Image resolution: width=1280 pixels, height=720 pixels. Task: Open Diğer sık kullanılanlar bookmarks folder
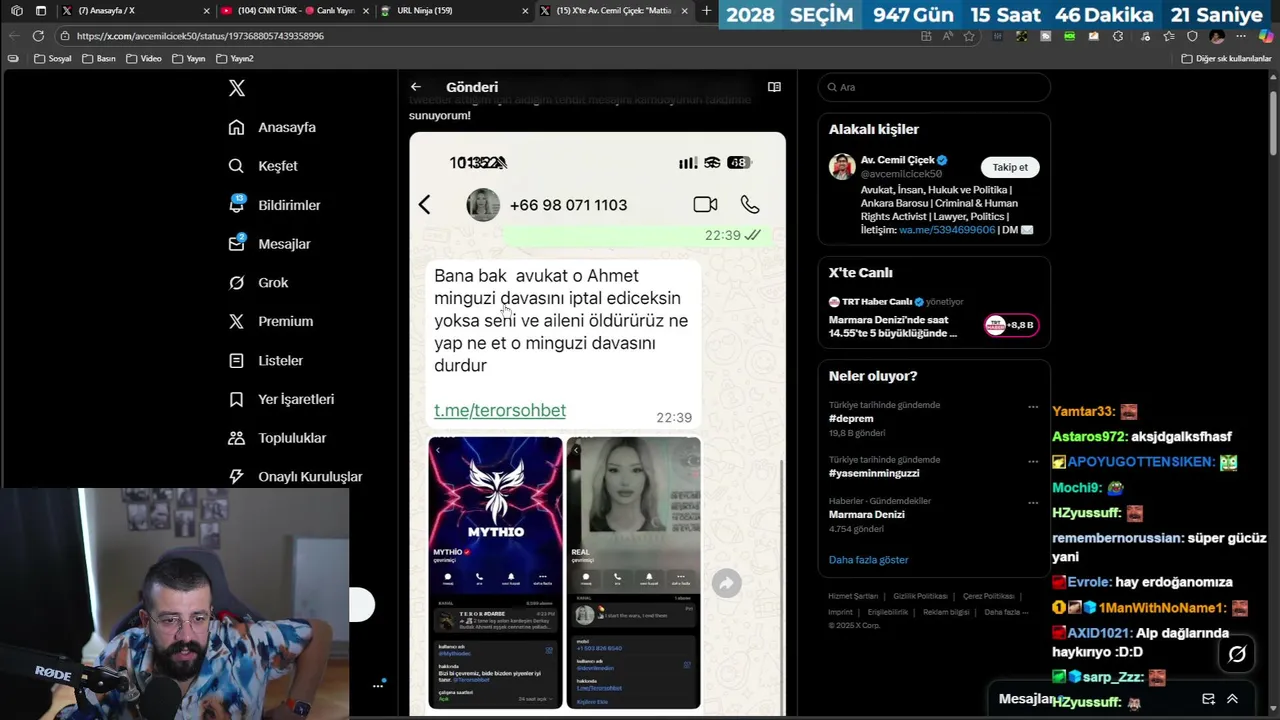click(x=1226, y=59)
